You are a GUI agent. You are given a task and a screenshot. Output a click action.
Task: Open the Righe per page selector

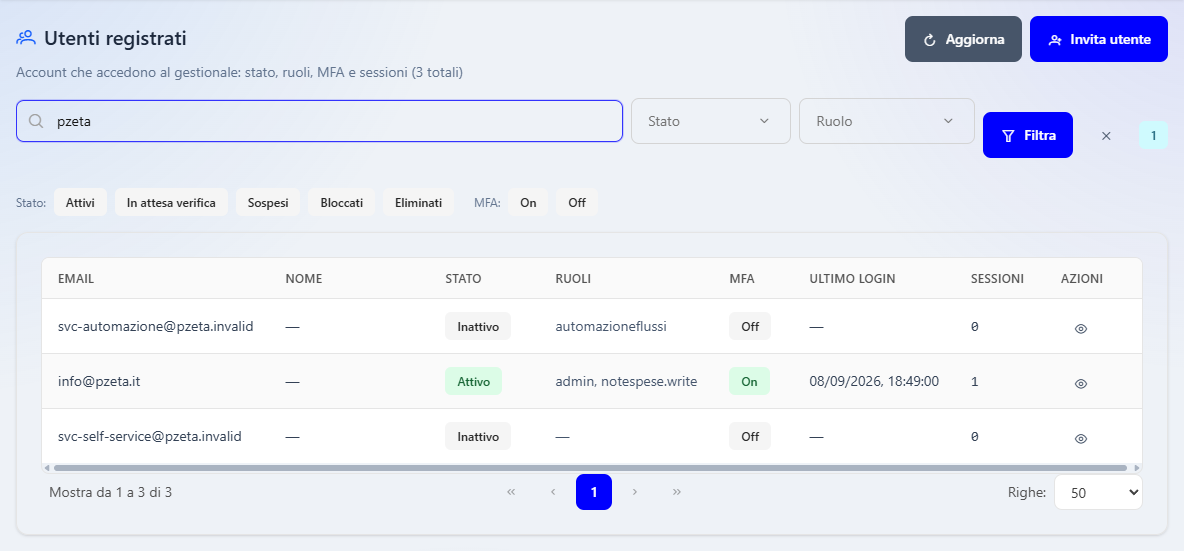pyautogui.click(x=1098, y=492)
